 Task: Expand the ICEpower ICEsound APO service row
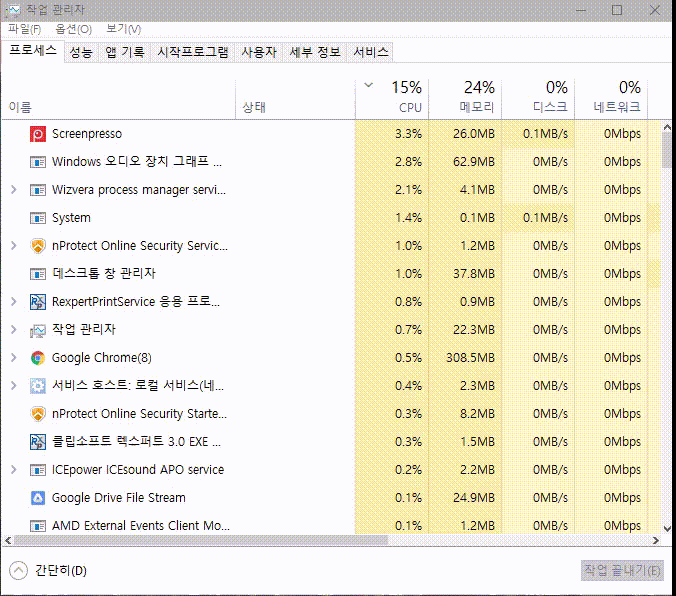pos(14,470)
